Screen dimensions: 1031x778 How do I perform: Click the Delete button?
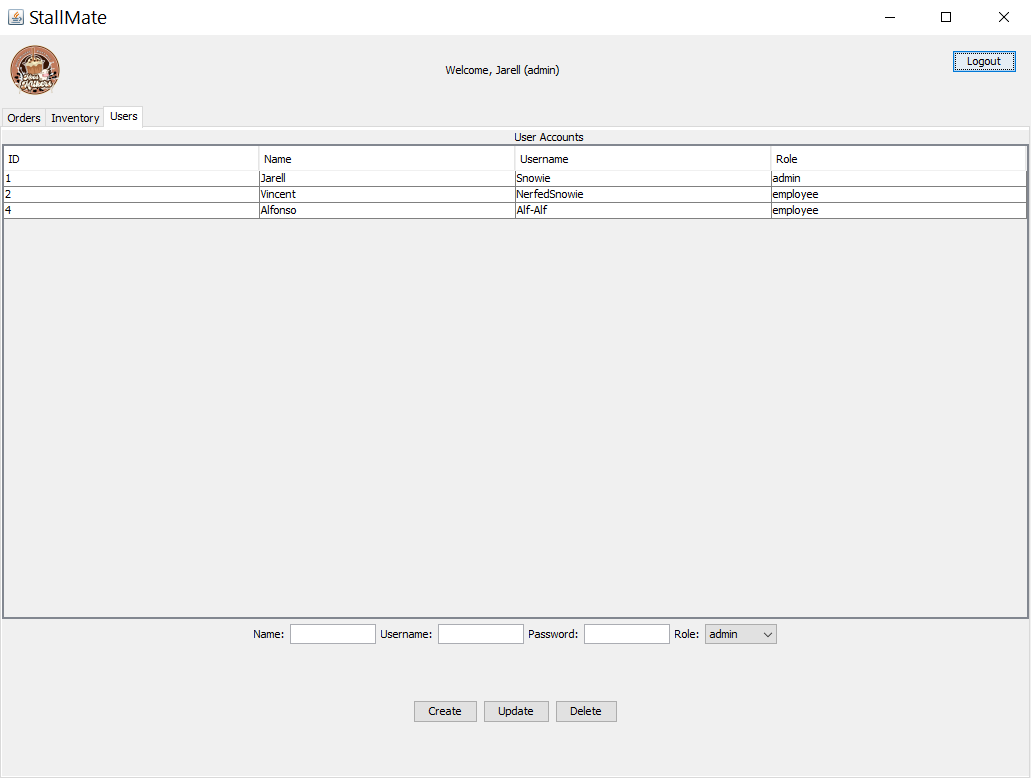(x=586, y=711)
